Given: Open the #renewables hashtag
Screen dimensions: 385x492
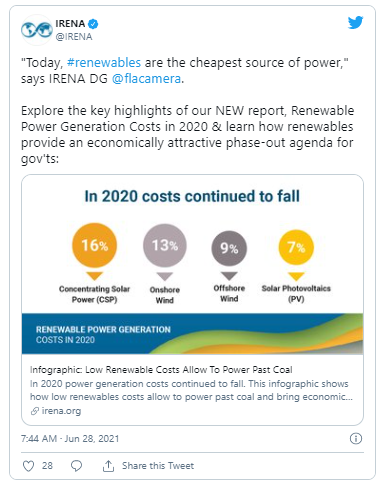Looking at the screenshot, I should pos(104,63).
